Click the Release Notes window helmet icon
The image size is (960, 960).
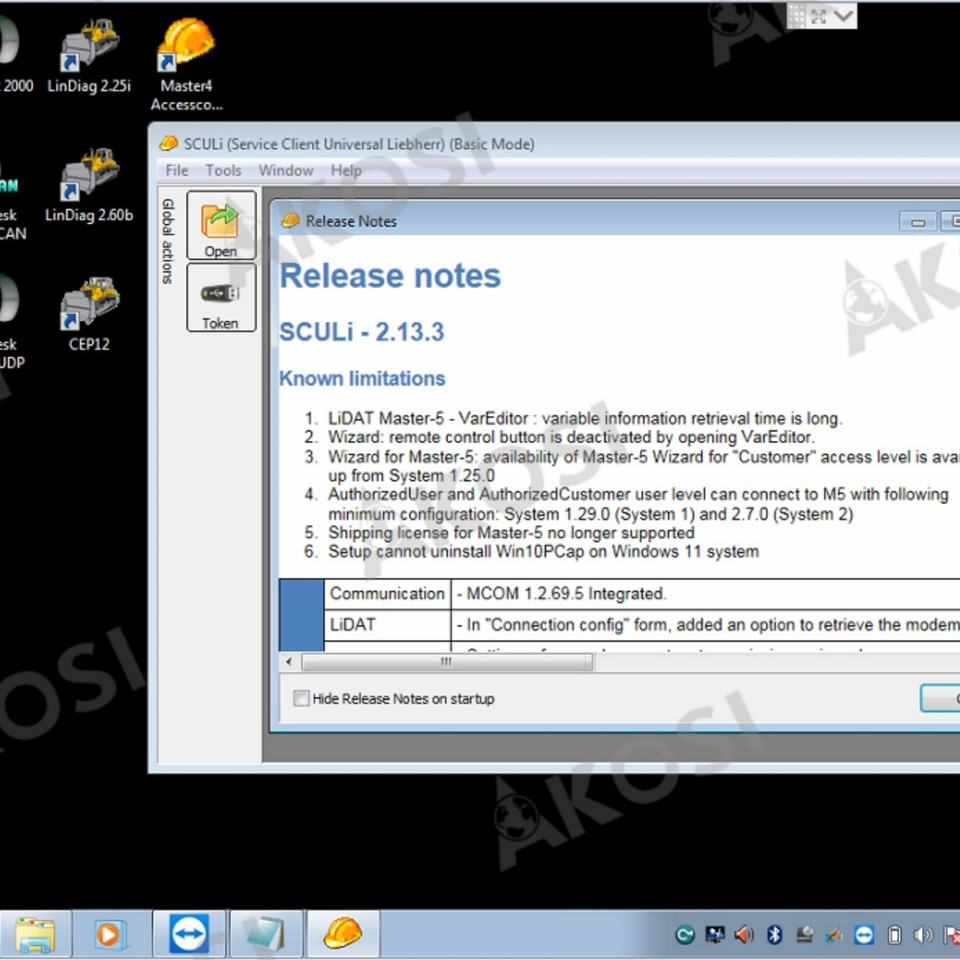click(x=290, y=220)
